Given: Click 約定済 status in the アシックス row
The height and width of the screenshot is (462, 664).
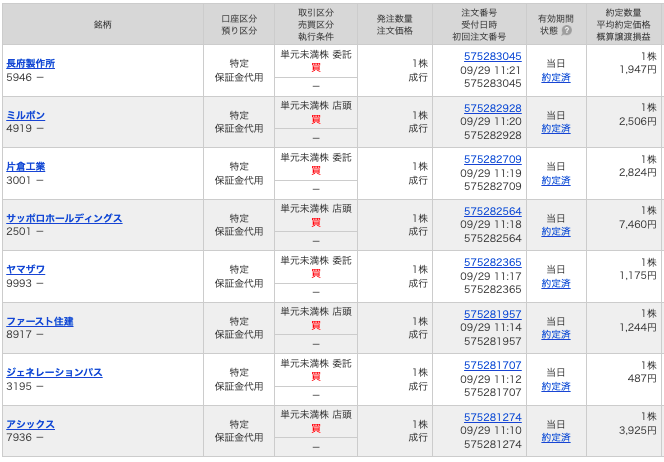Looking at the screenshot, I should [x=556, y=438].
